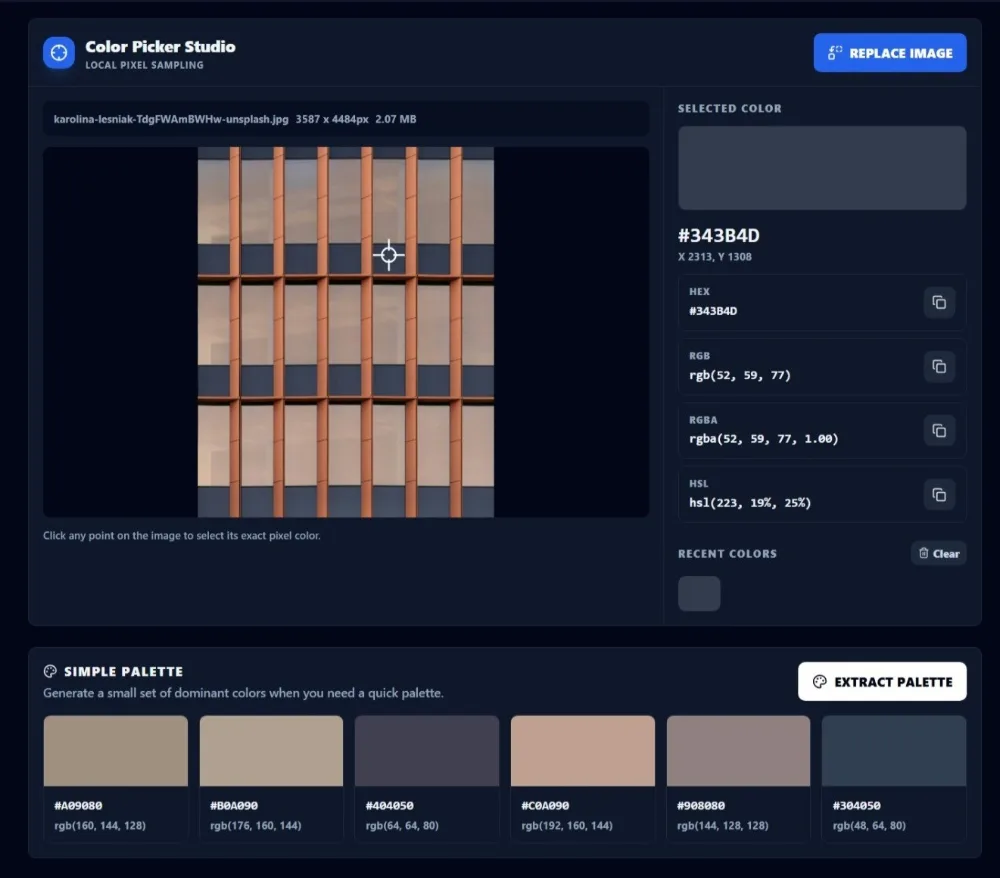Pick palette swatch #404050
Screen dimensions: 1000x878
coord(427,751)
